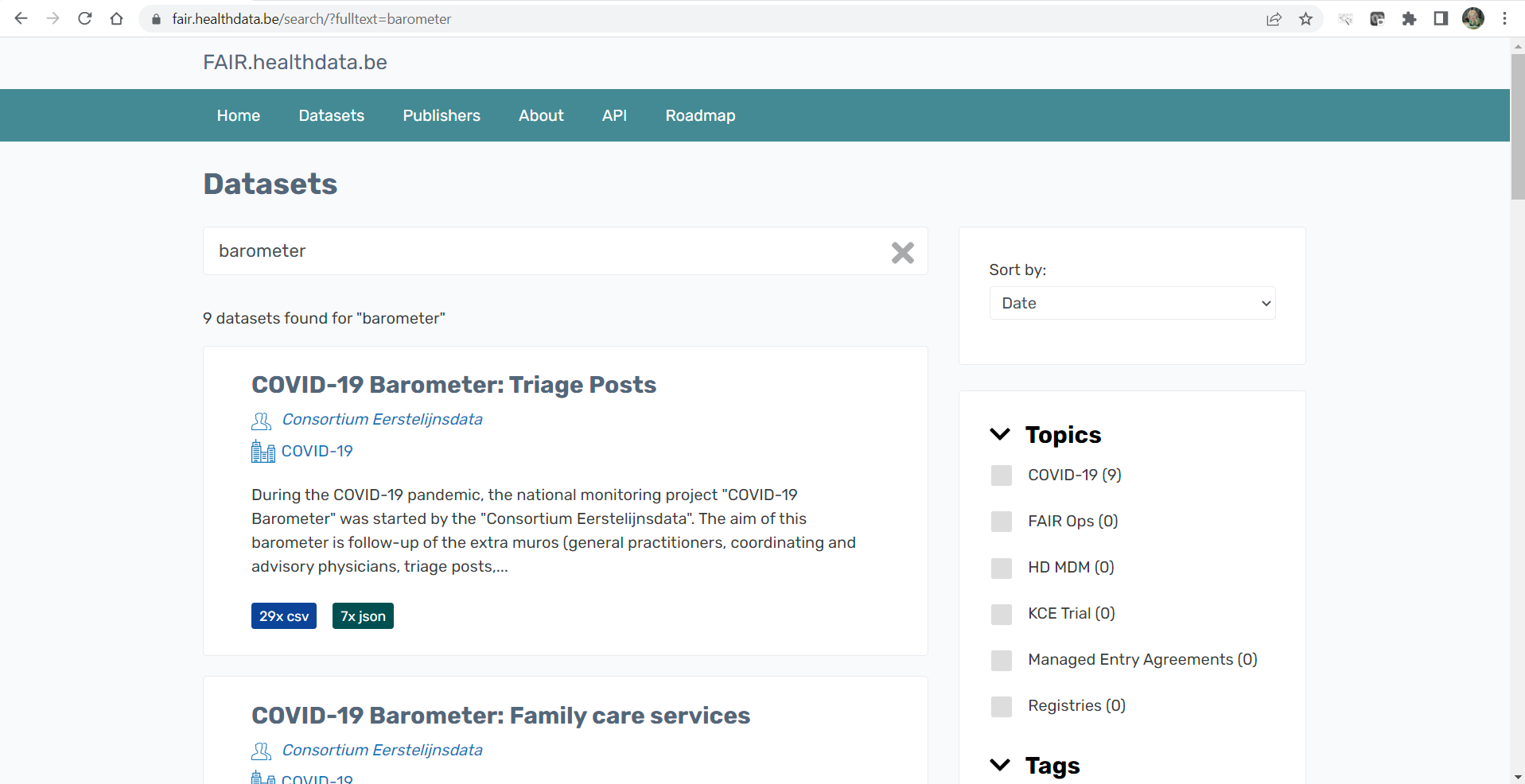Check the COVID-19 (9) topic filter
The image size is (1525, 784).
[1002, 475]
